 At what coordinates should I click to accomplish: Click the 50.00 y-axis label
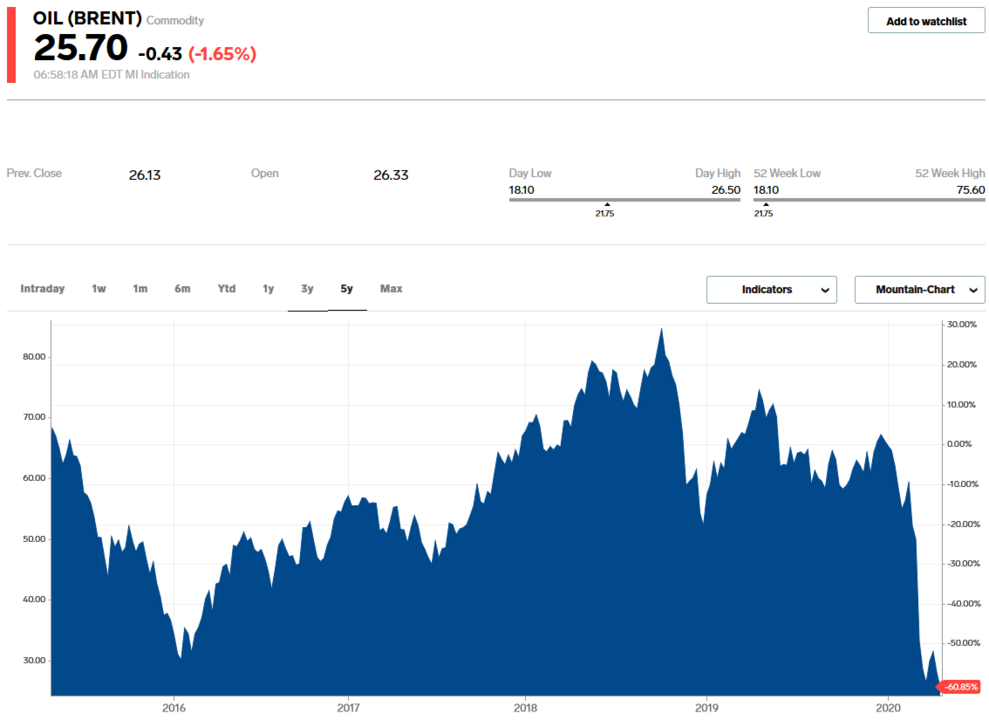click(34, 539)
